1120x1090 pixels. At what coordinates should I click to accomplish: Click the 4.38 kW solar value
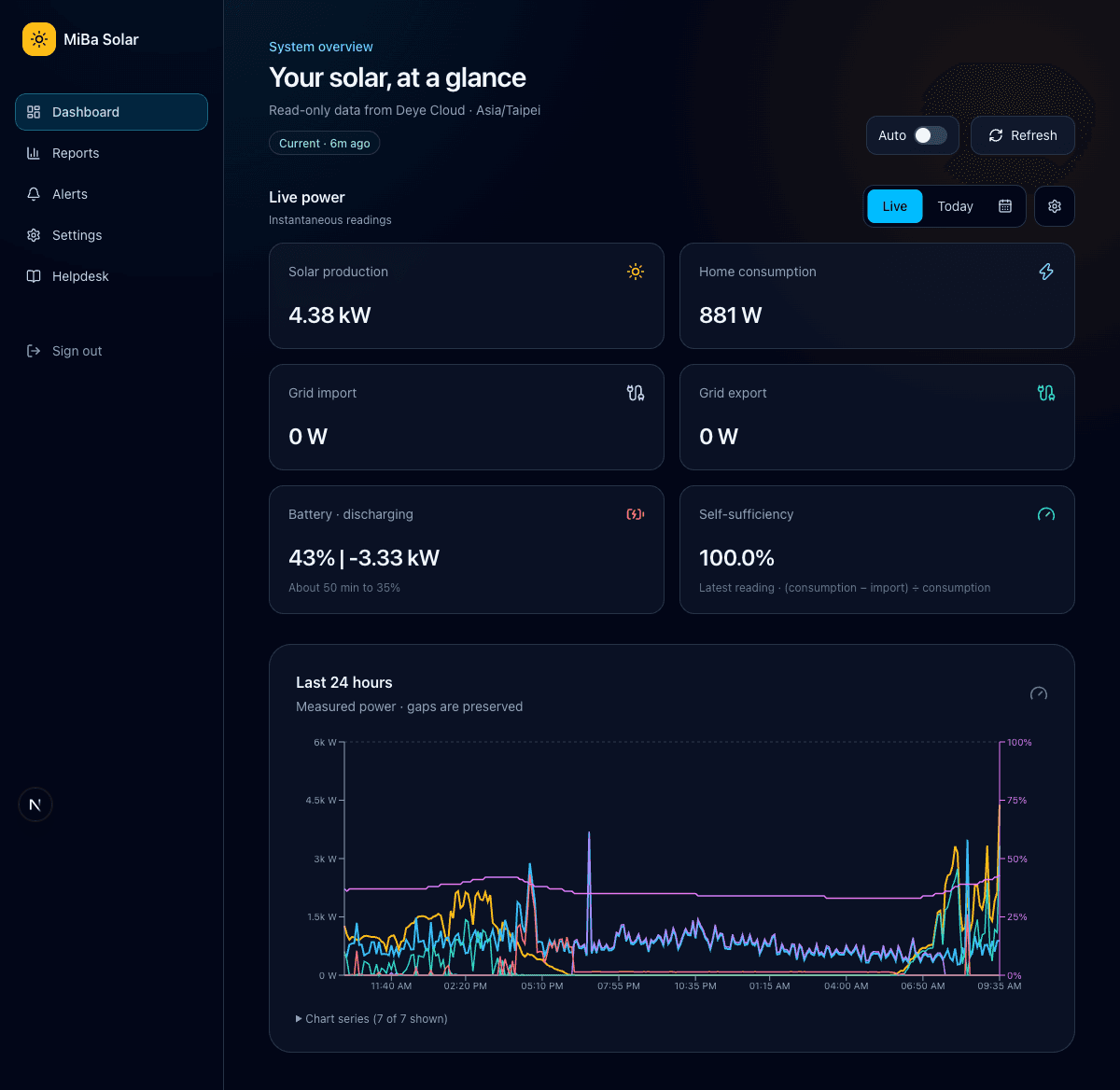pyautogui.click(x=329, y=315)
